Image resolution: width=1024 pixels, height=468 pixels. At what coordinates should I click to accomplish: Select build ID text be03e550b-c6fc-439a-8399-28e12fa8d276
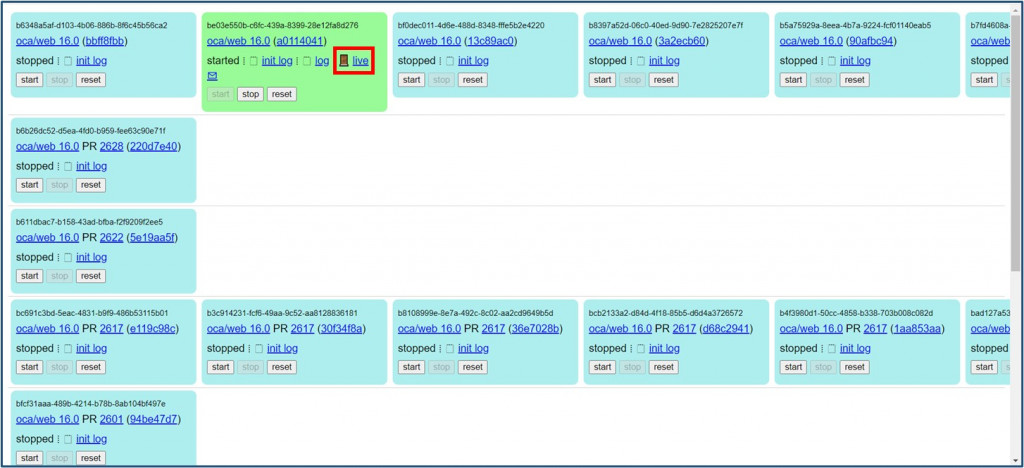tap(282, 25)
